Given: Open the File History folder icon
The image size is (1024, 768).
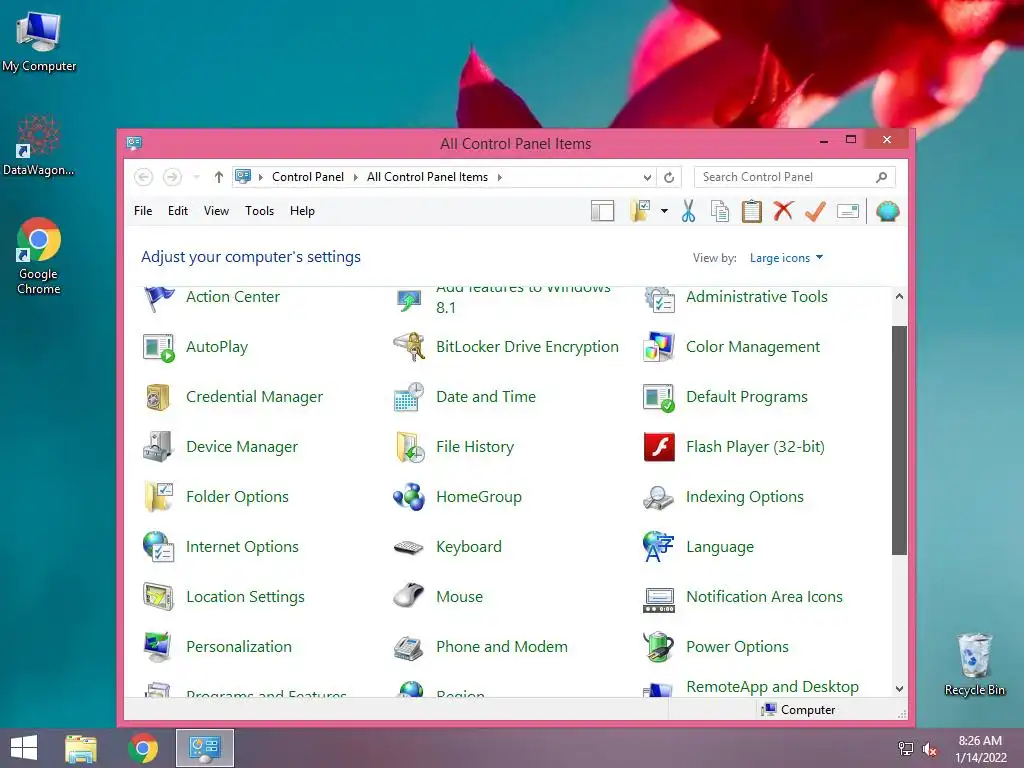Looking at the screenshot, I should coord(410,447).
